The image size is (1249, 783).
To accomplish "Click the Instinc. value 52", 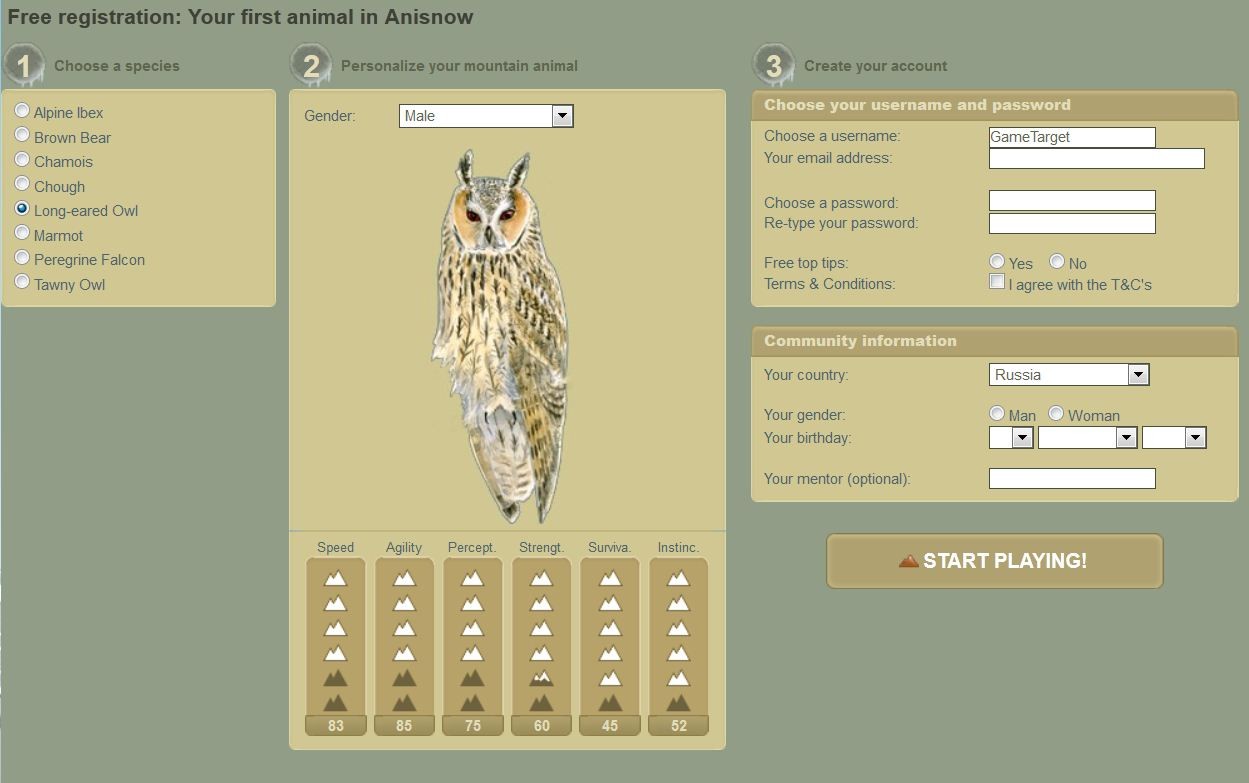I will 678,726.
